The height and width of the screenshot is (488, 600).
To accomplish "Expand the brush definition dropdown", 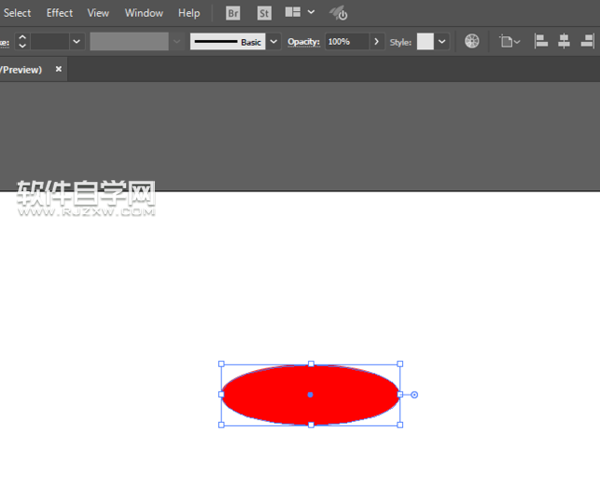I will point(274,41).
